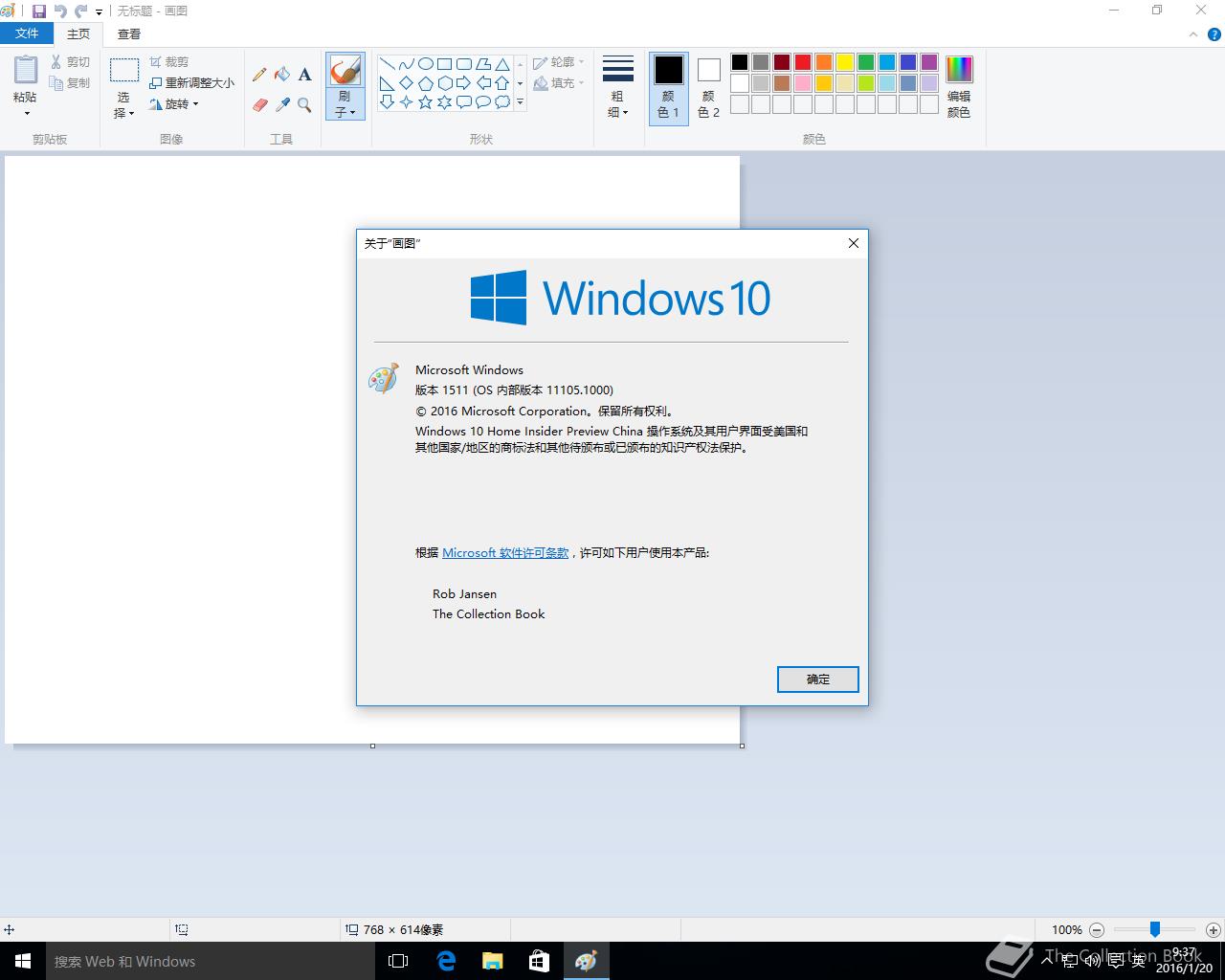Click the Brushes (刷子) icon
The height and width of the screenshot is (980, 1225).
pos(345,70)
